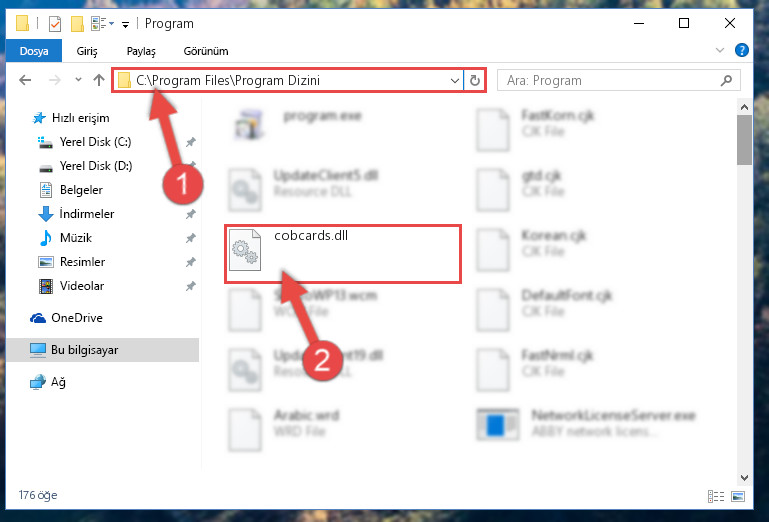Click the search magnifier icon
The width and height of the screenshot is (769, 522).
726,80
